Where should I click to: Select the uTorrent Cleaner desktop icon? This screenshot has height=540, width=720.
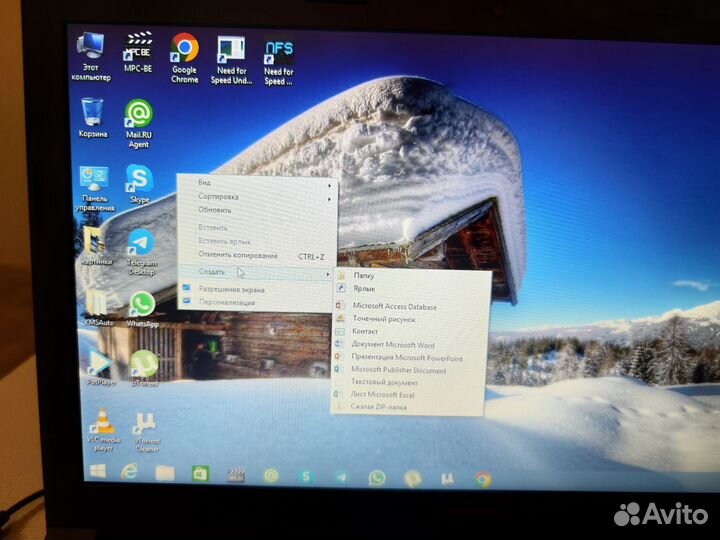coord(146,433)
